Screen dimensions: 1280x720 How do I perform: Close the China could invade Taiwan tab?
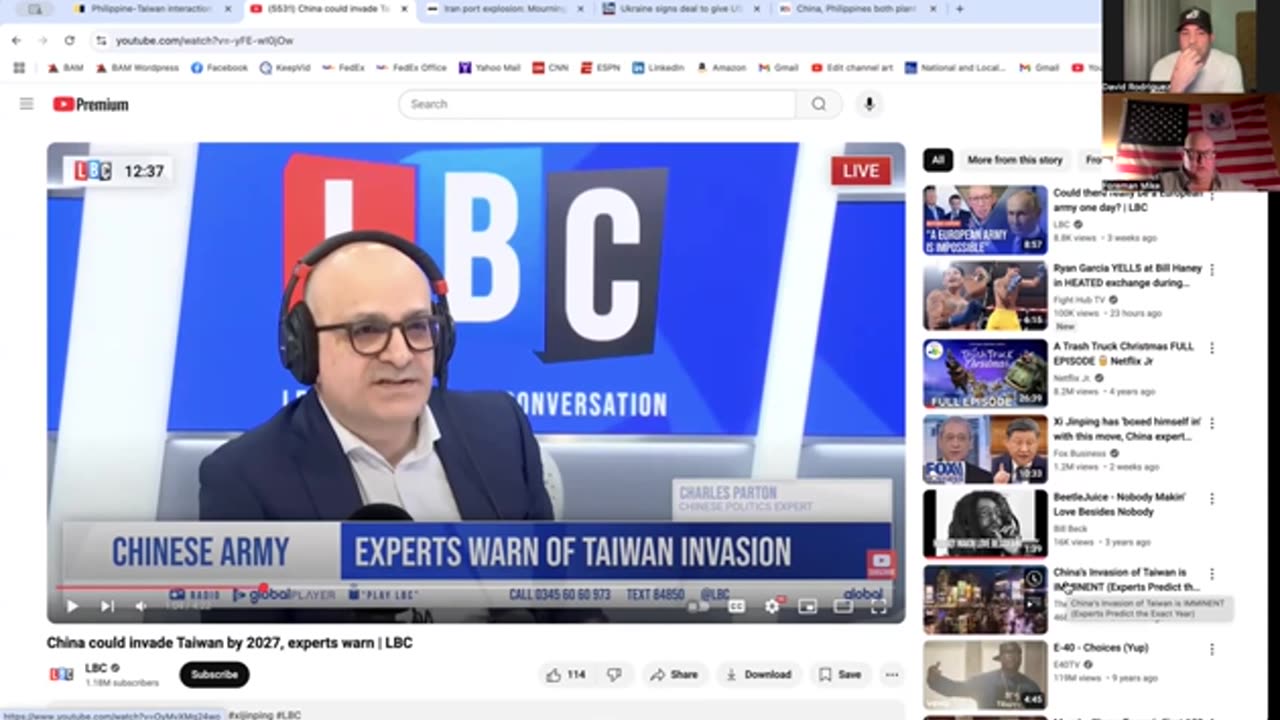(403, 9)
